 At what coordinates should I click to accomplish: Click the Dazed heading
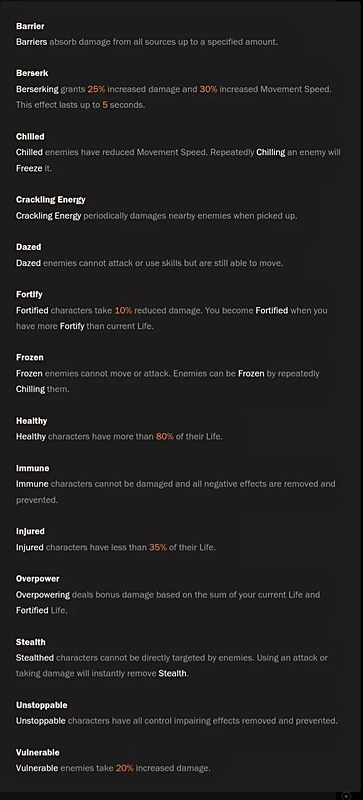pos(29,247)
